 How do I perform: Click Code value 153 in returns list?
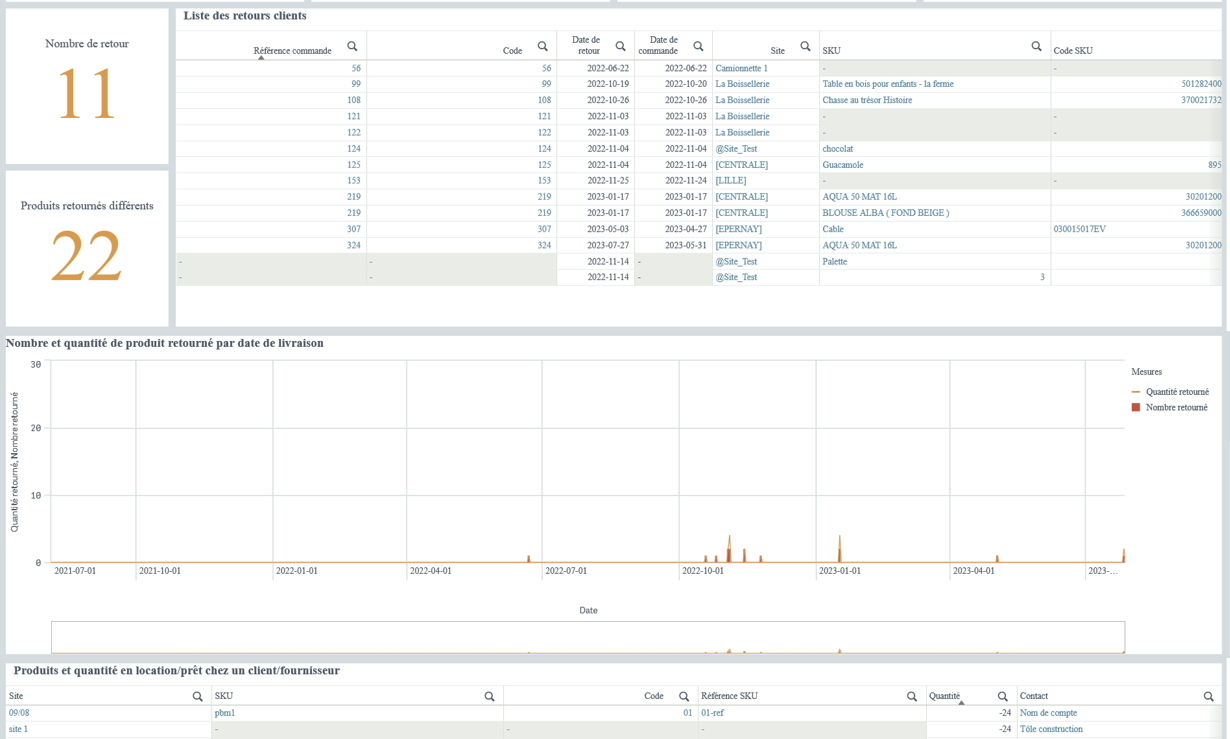tap(544, 181)
